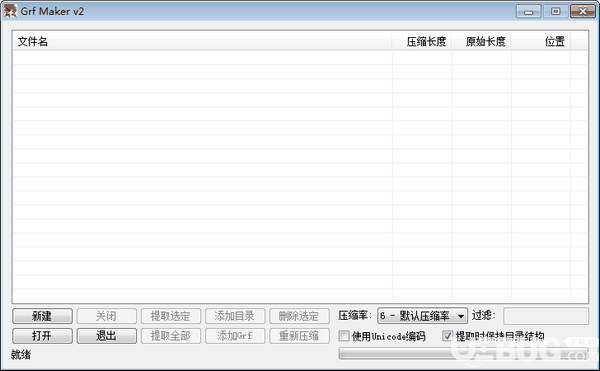Open the 压缩率 compression rate dropdown

(422, 316)
